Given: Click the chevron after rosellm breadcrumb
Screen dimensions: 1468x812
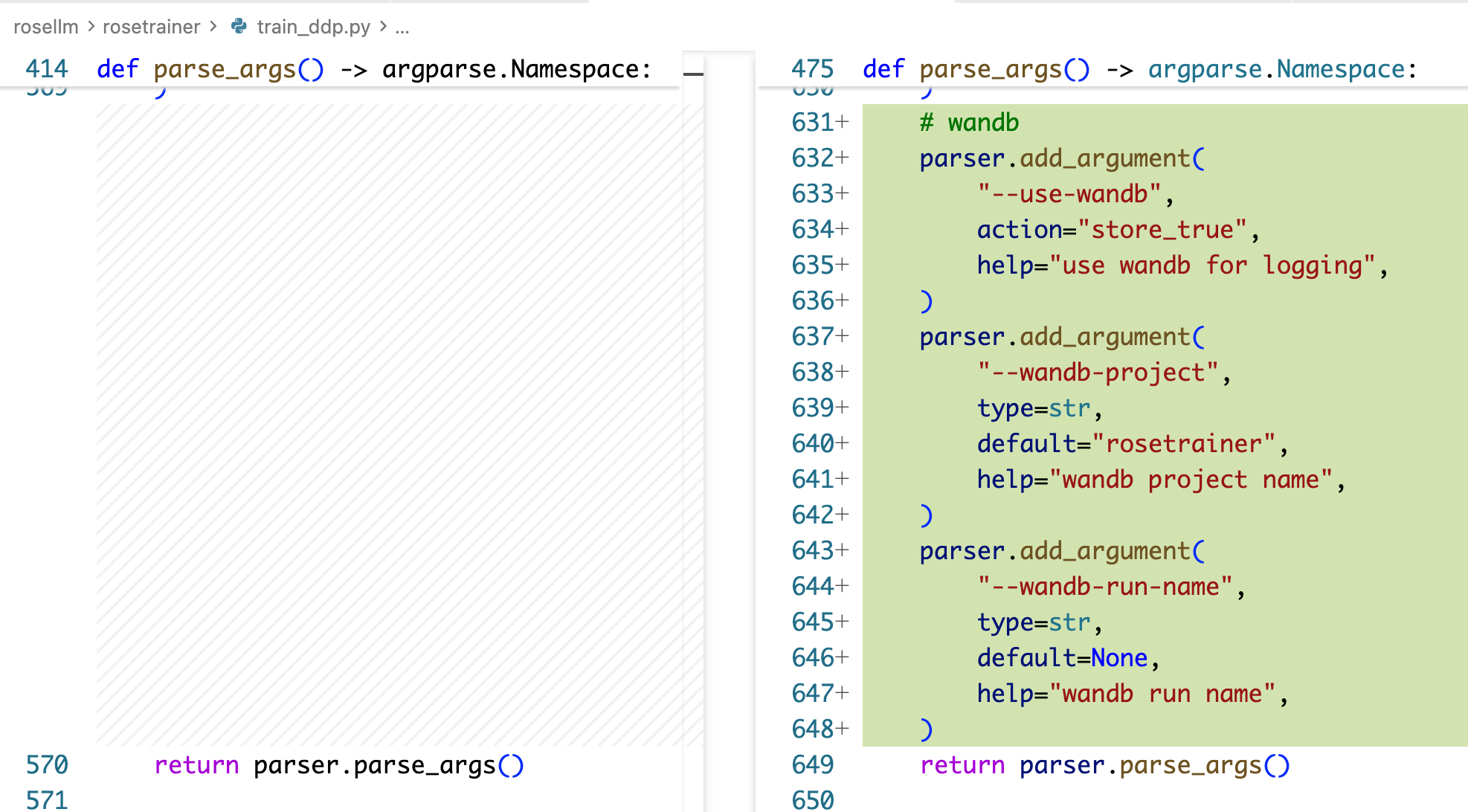Looking at the screenshot, I should coord(91,27).
